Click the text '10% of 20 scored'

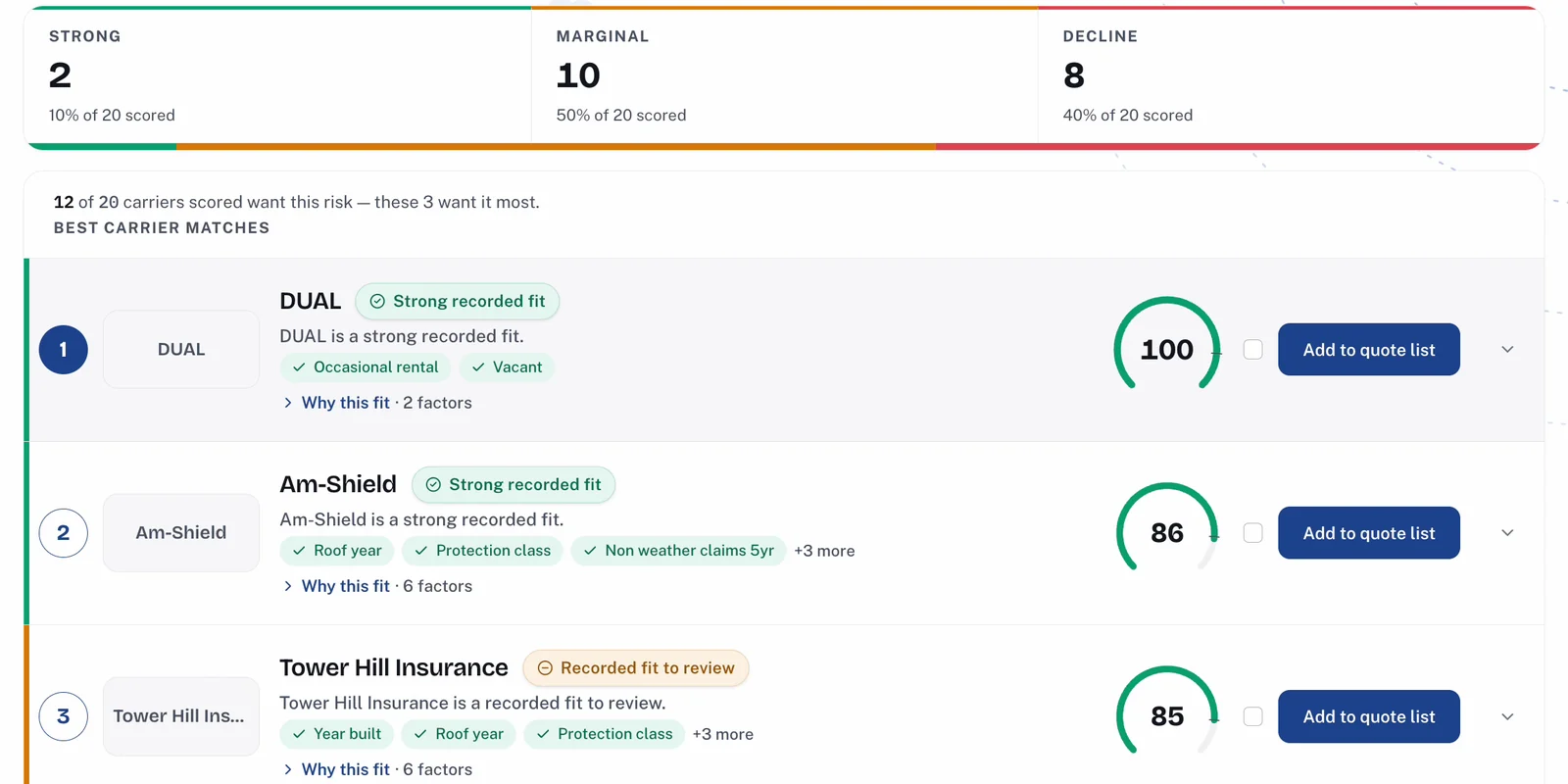point(112,115)
